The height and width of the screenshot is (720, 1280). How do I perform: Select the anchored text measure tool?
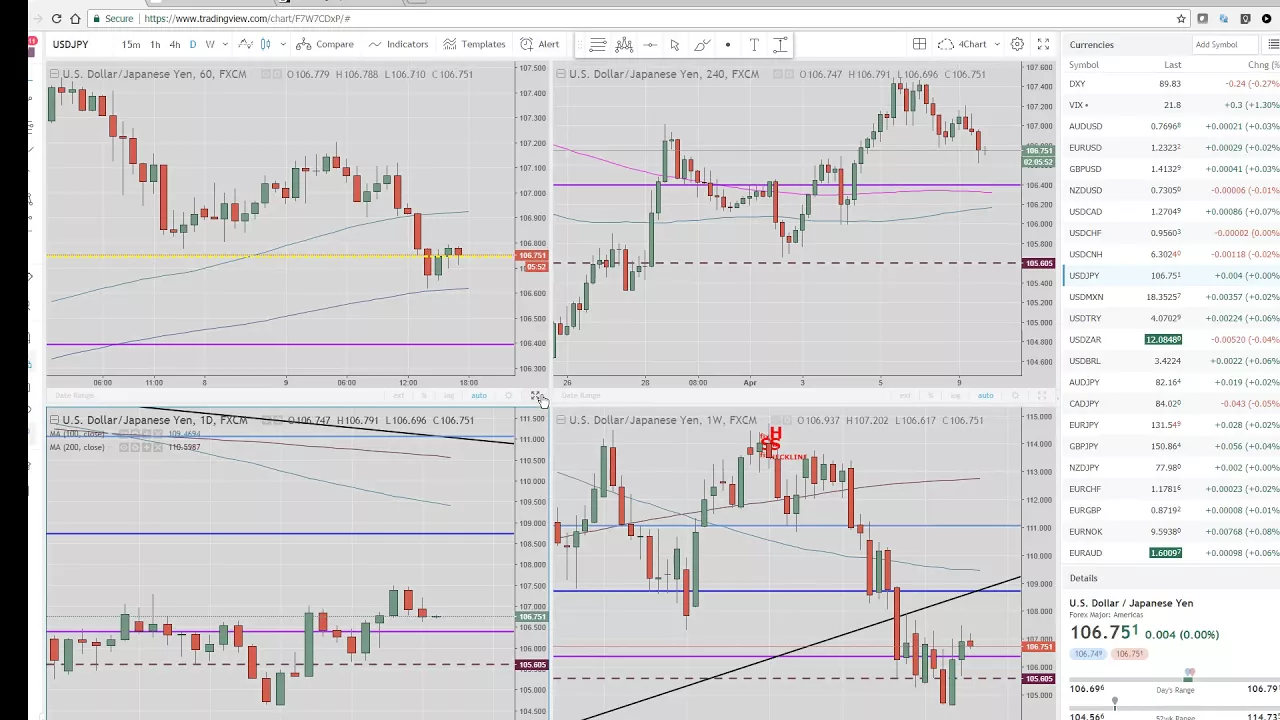coord(780,44)
